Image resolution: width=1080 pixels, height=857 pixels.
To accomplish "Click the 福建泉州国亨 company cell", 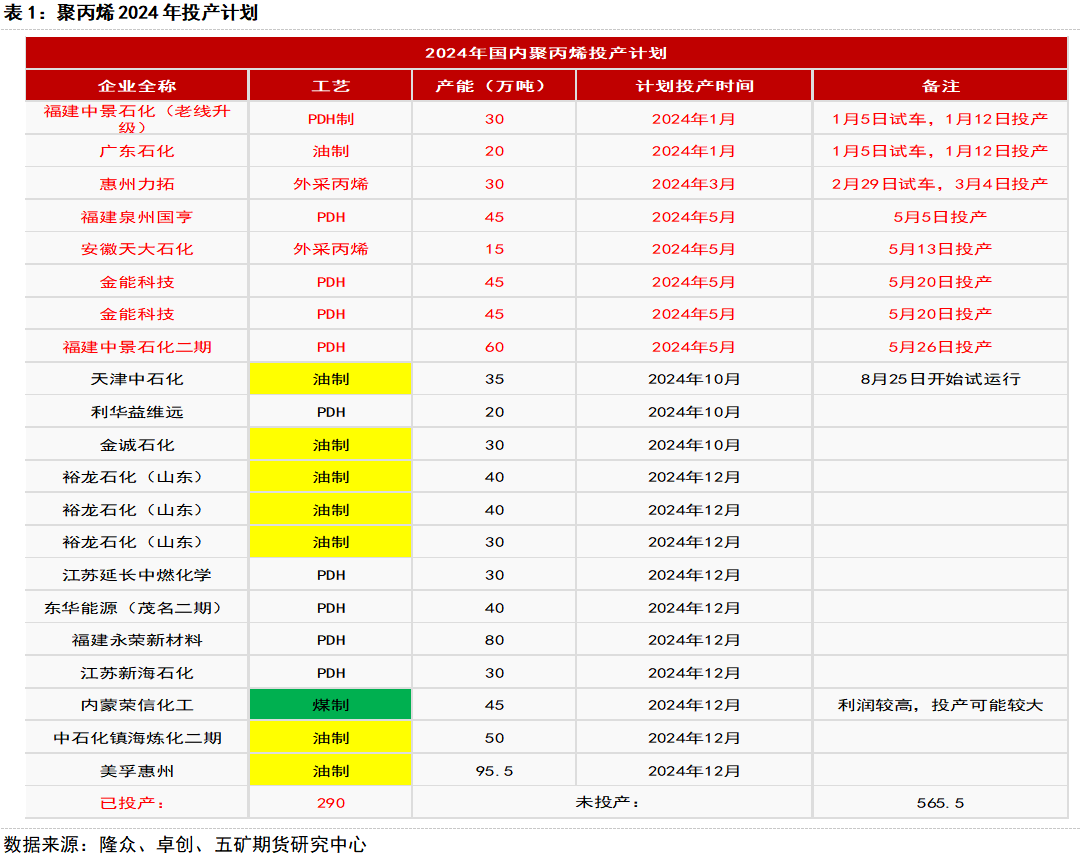I will [x=136, y=217].
